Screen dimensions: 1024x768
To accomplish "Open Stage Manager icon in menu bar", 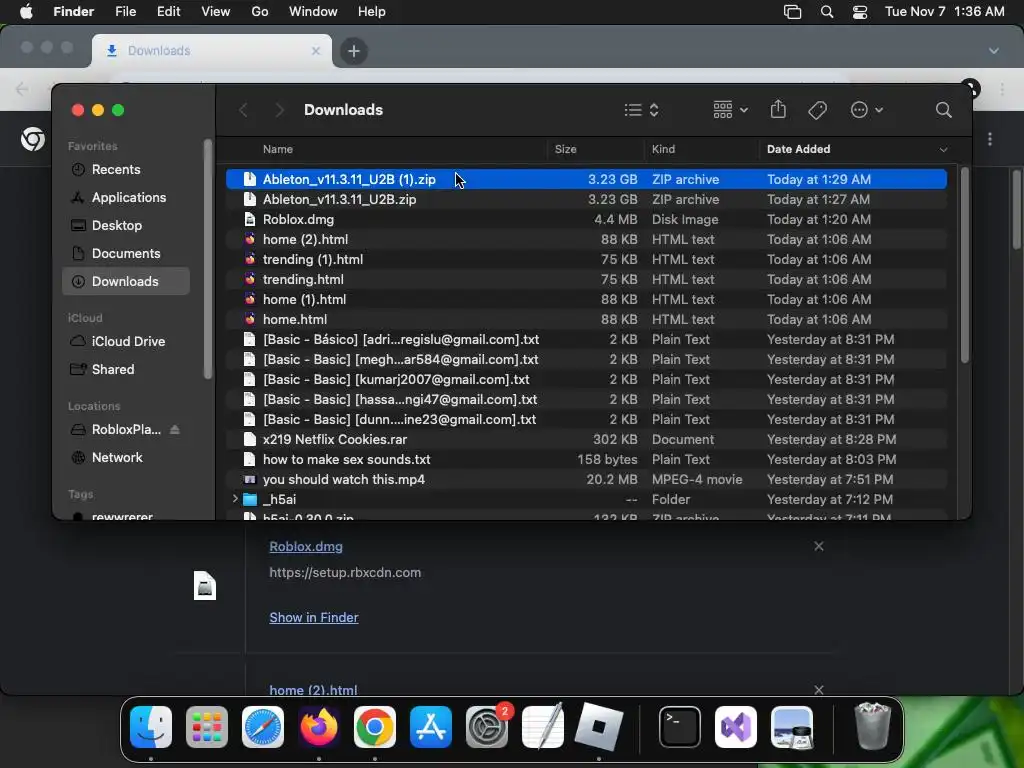I will point(792,12).
